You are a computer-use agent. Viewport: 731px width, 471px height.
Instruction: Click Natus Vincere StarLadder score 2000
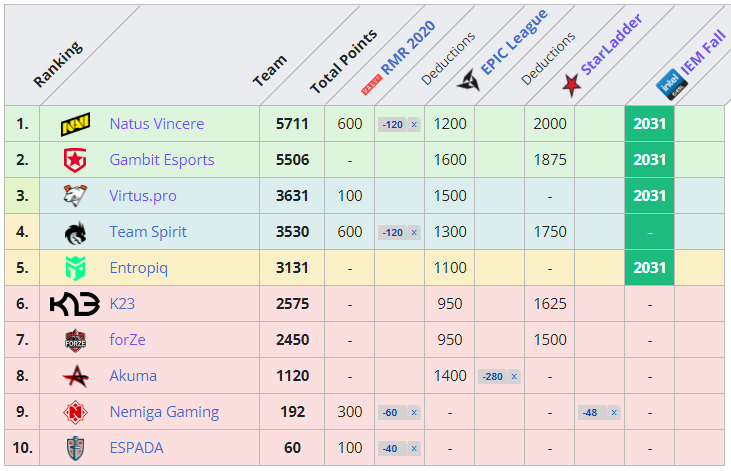click(x=550, y=124)
